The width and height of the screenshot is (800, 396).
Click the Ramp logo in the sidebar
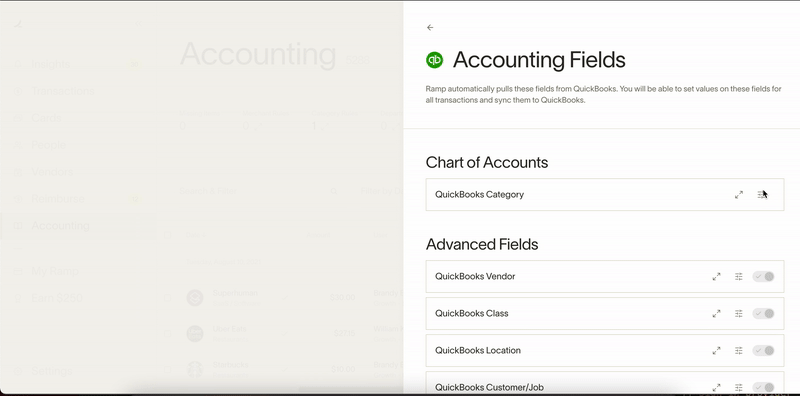pos(19,24)
